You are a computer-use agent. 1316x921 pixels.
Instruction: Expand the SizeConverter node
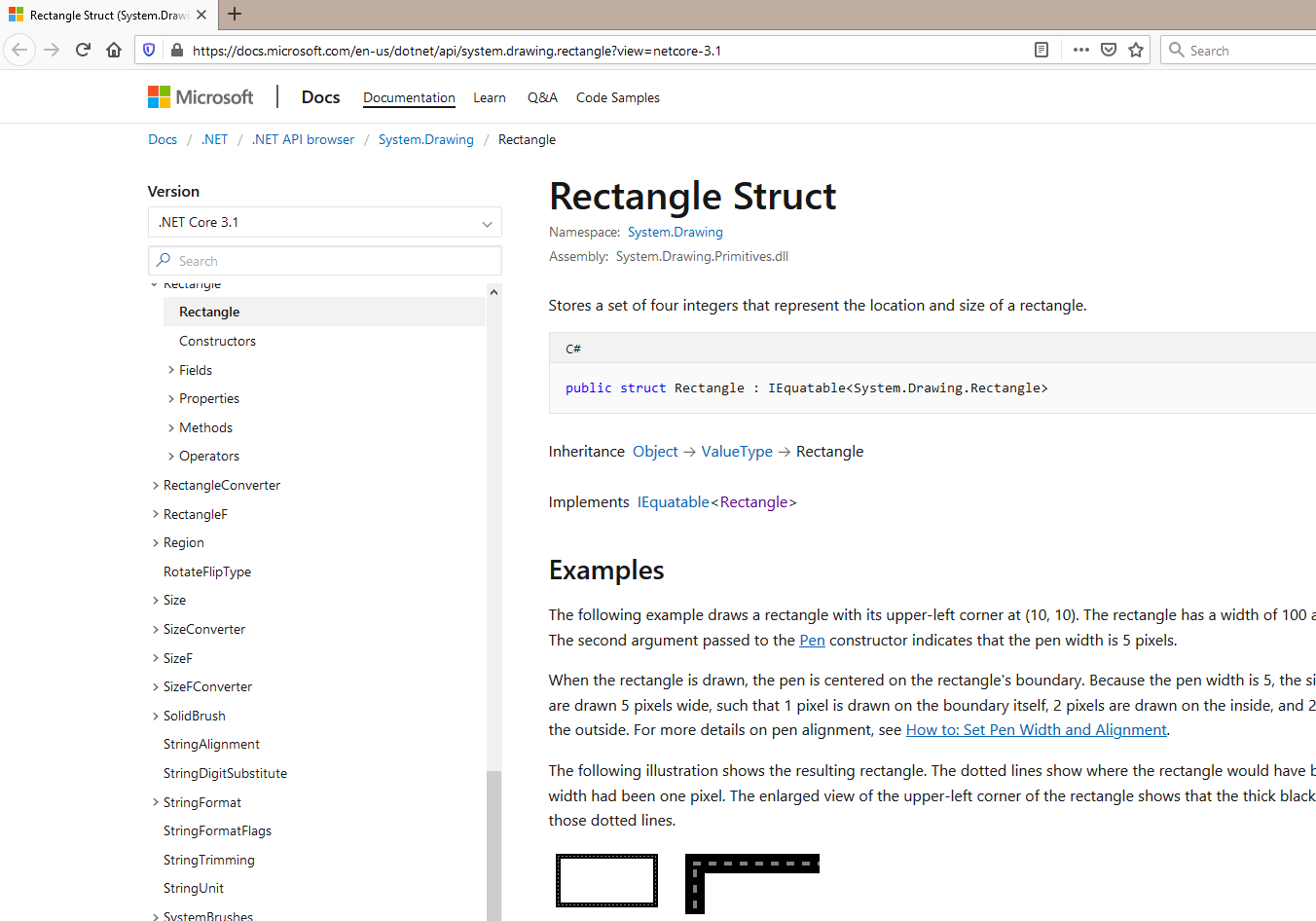[x=156, y=629]
